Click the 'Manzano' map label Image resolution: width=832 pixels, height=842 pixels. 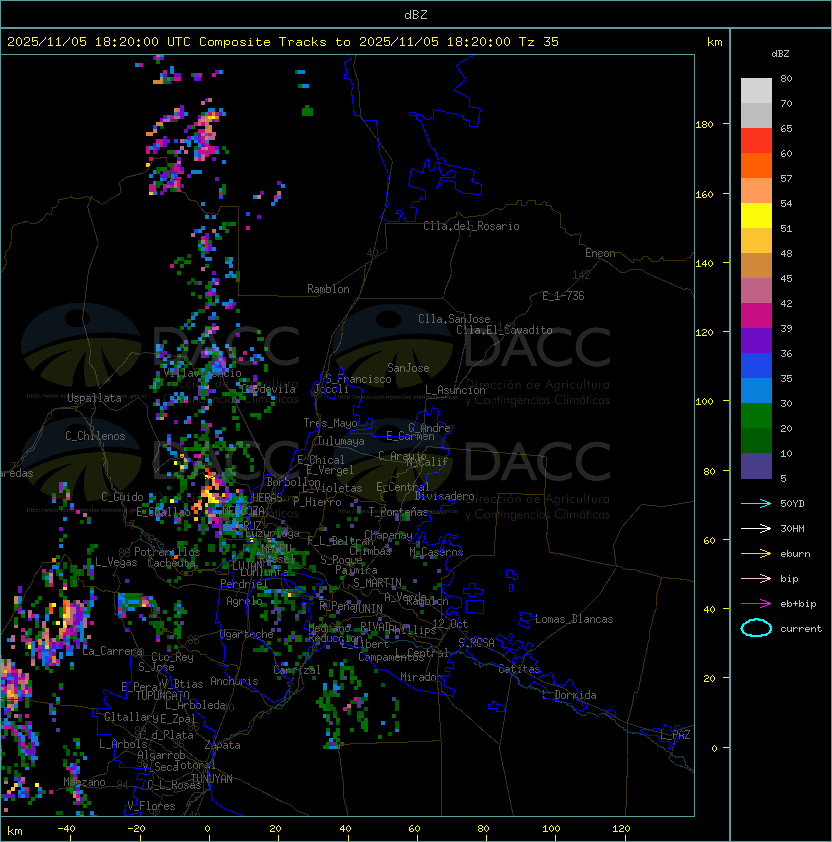pyautogui.click(x=84, y=782)
